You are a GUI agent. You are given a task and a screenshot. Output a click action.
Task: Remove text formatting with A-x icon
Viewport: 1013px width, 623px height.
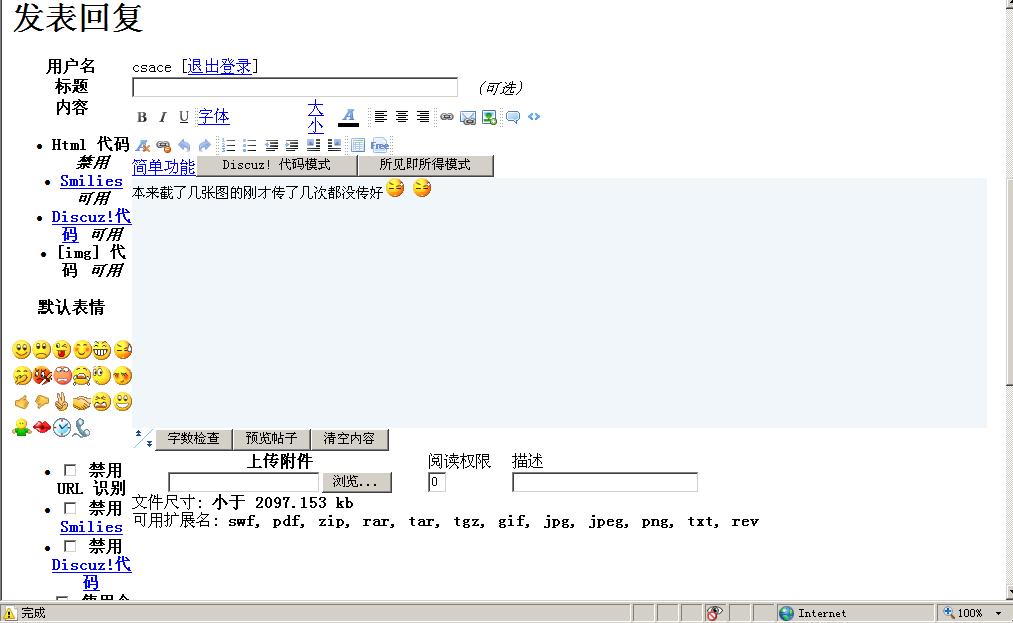click(143, 145)
